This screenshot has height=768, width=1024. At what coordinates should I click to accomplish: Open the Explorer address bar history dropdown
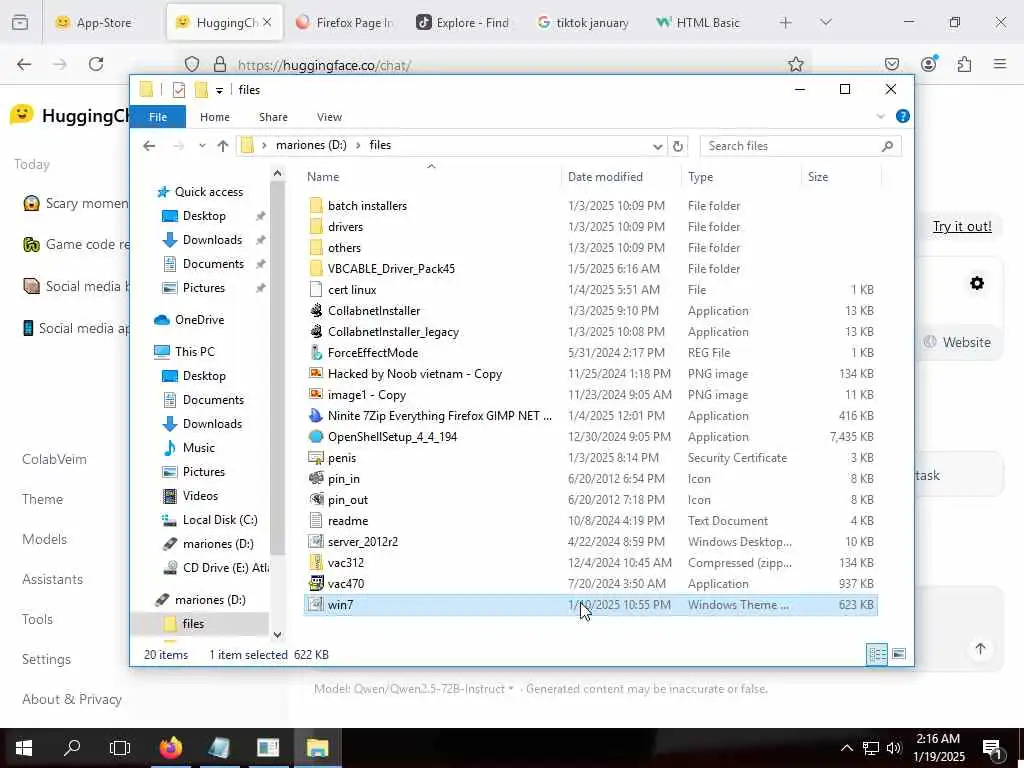pos(658,146)
